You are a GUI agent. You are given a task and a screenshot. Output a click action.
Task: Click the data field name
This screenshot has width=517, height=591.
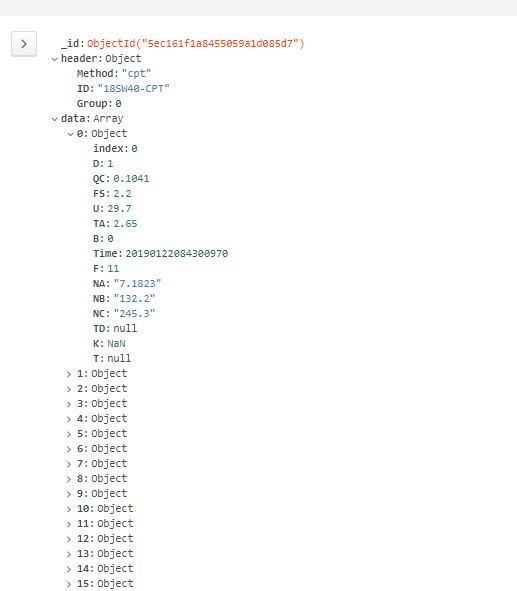(74, 119)
